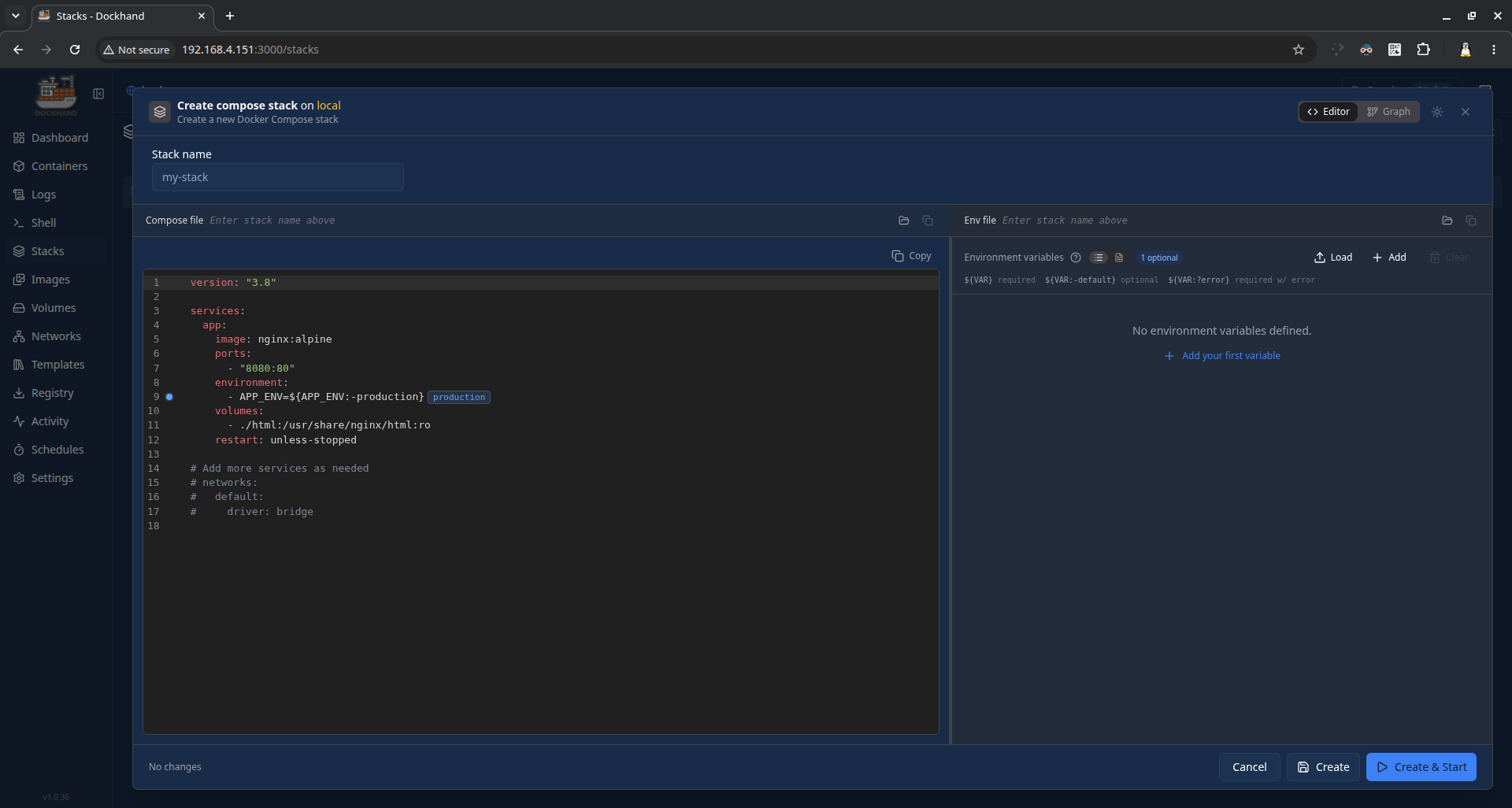The width and height of the screenshot is (1512, 808).
Task: Close the Stacks - Dockhand browser tab
Action: [x=202, y=16]
